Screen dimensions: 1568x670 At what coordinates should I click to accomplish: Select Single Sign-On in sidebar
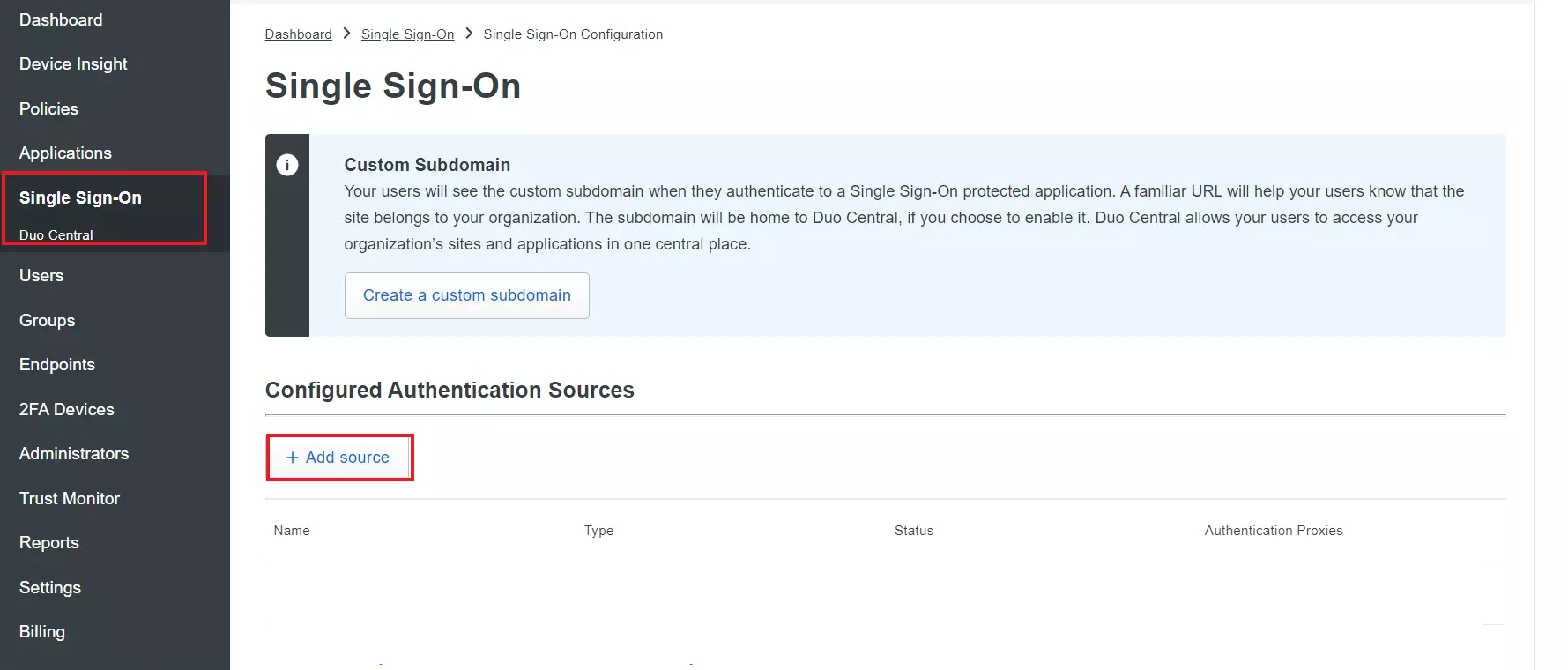pos(80,197)
